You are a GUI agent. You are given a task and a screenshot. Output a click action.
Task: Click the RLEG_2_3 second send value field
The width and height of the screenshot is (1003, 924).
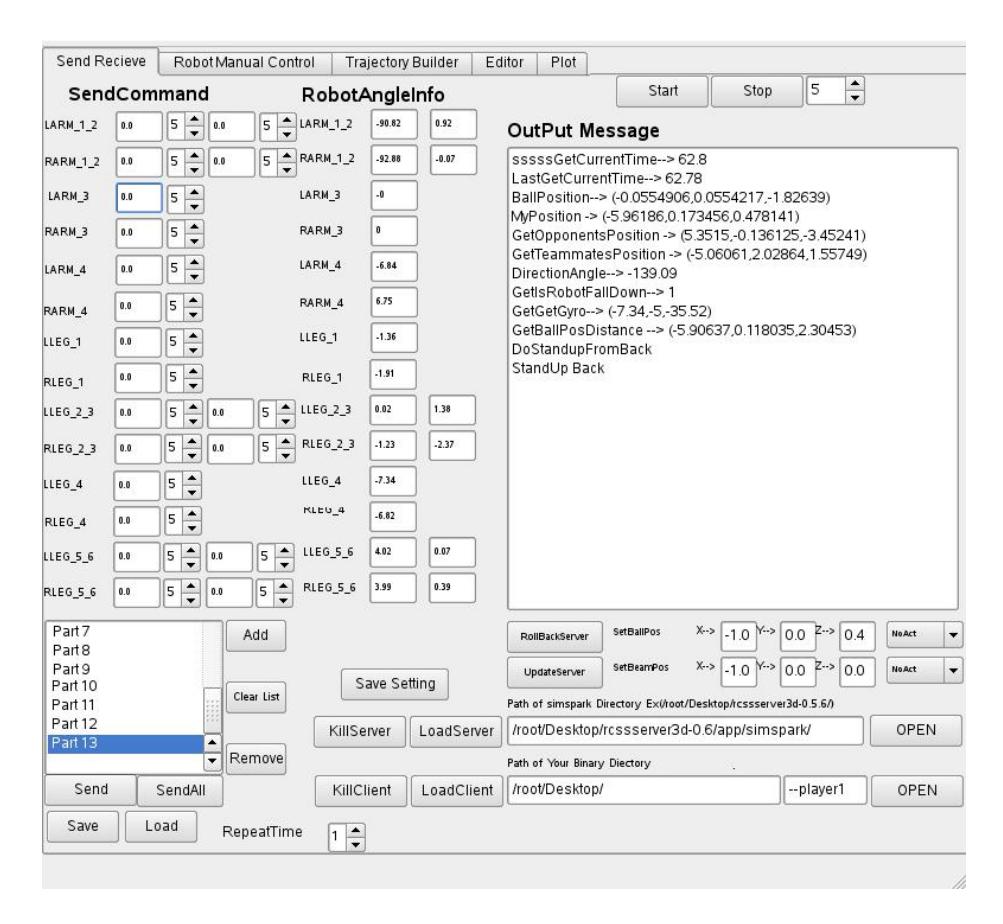(231, 449)
